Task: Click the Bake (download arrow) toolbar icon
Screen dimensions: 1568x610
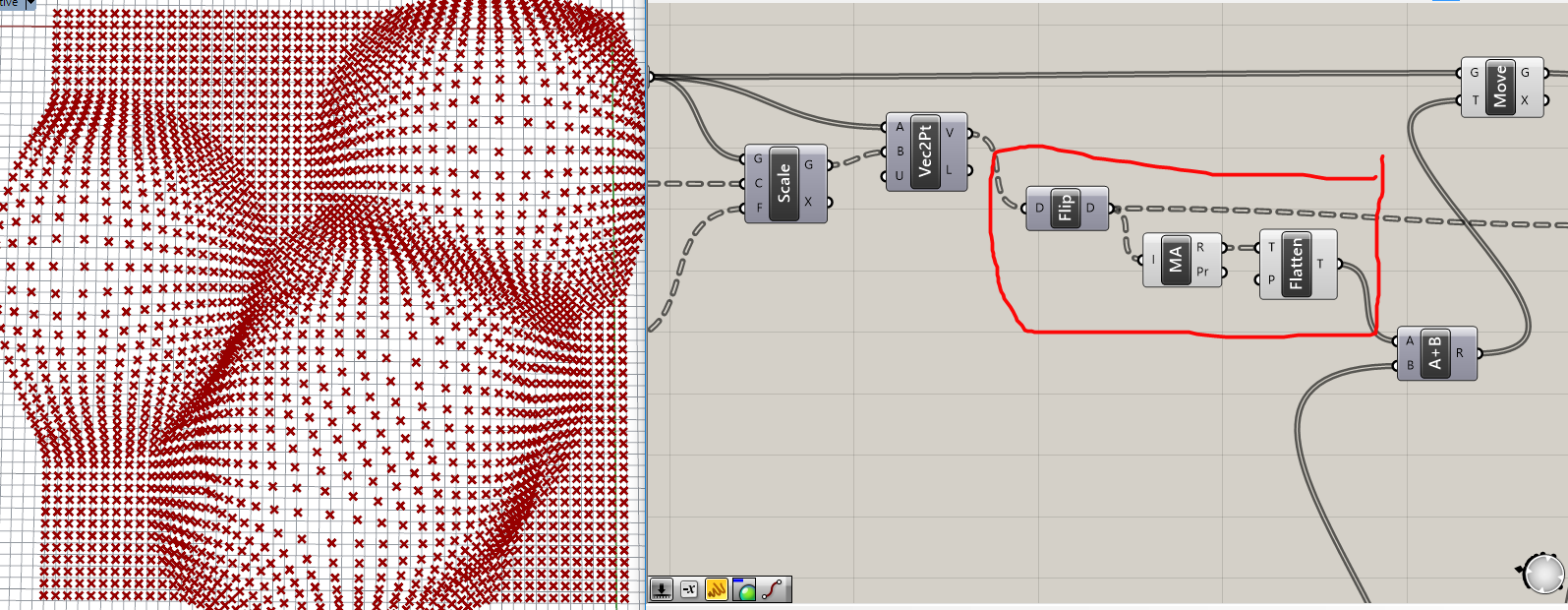Action: (662, 589)
